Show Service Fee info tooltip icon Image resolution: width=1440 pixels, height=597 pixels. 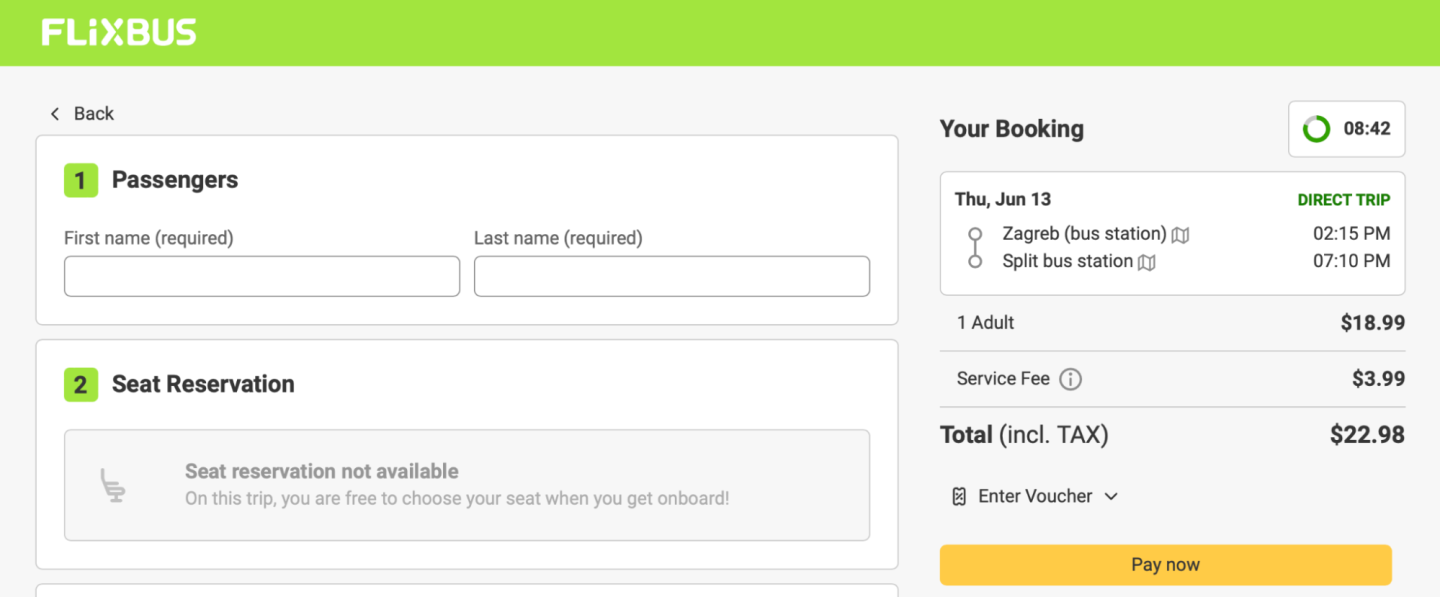click(x=1071, y=379)
